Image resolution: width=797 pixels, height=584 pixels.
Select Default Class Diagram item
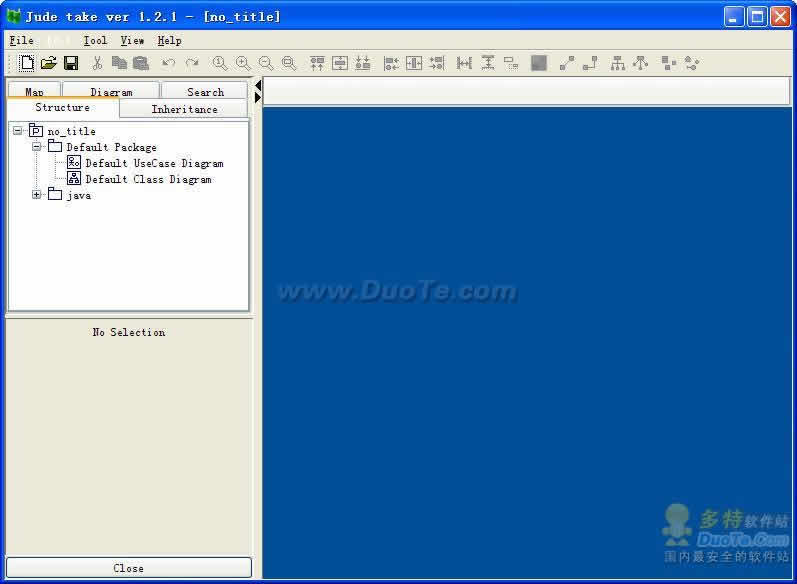coord(148,179)
